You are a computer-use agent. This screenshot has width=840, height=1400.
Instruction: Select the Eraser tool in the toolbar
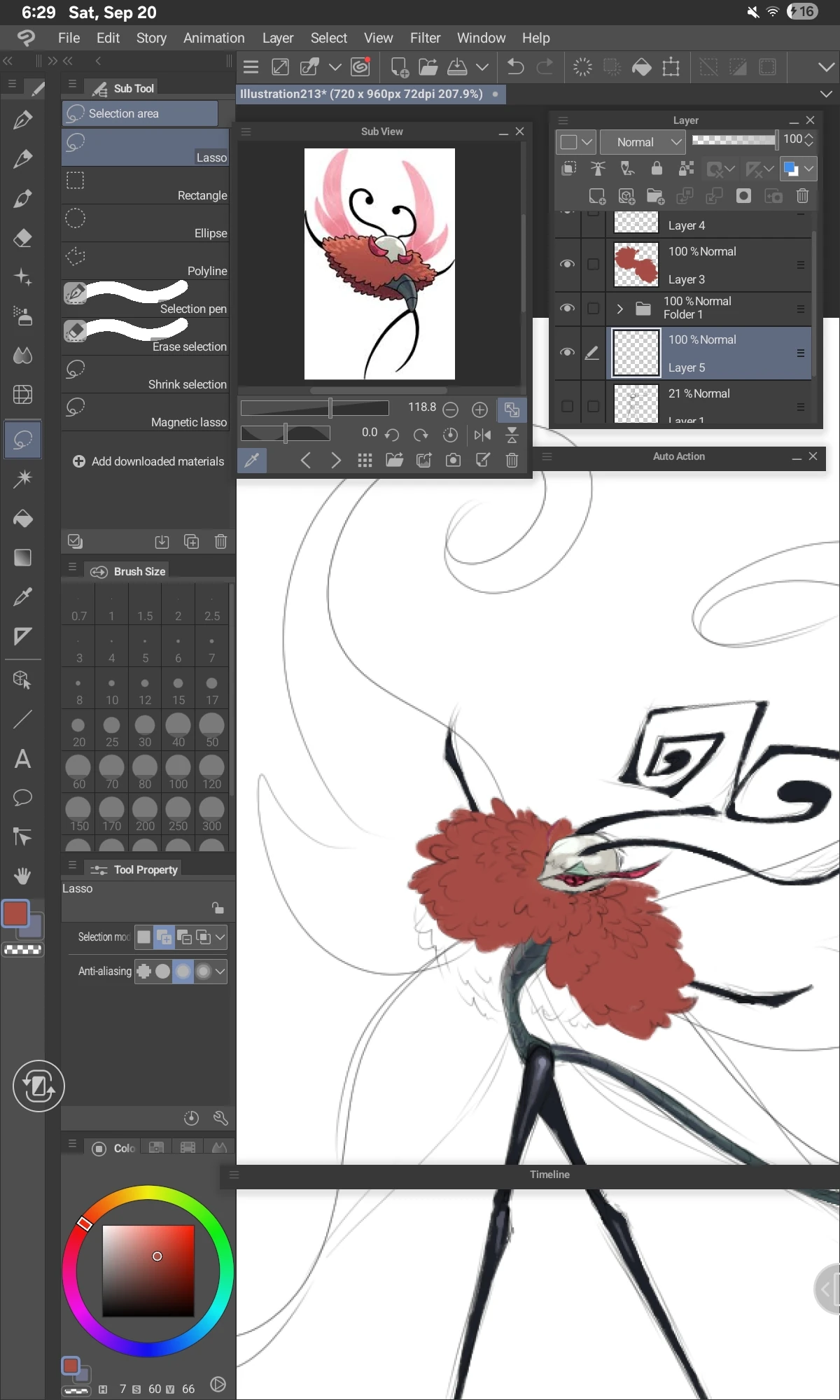22,238
